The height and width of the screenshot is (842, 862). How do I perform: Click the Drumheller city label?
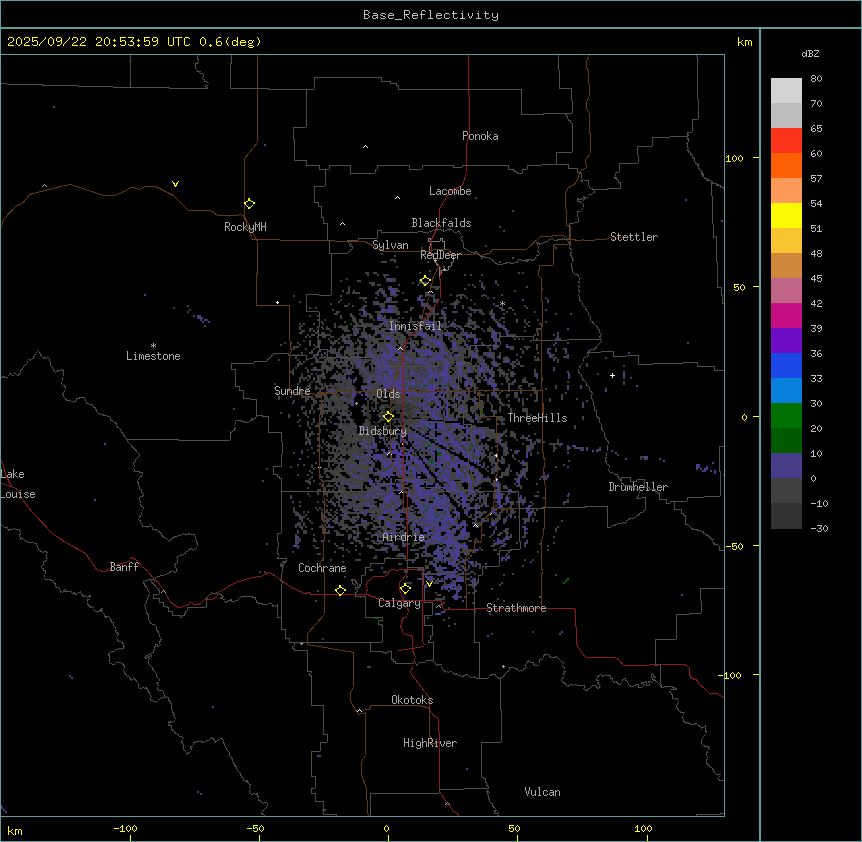[638, 487]
